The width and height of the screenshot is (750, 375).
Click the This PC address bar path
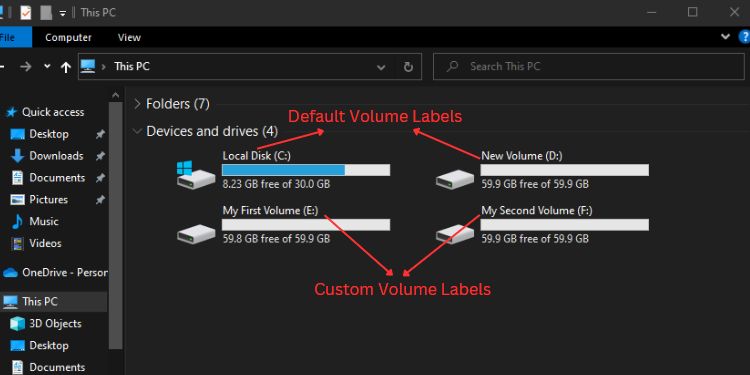(132, 66)
